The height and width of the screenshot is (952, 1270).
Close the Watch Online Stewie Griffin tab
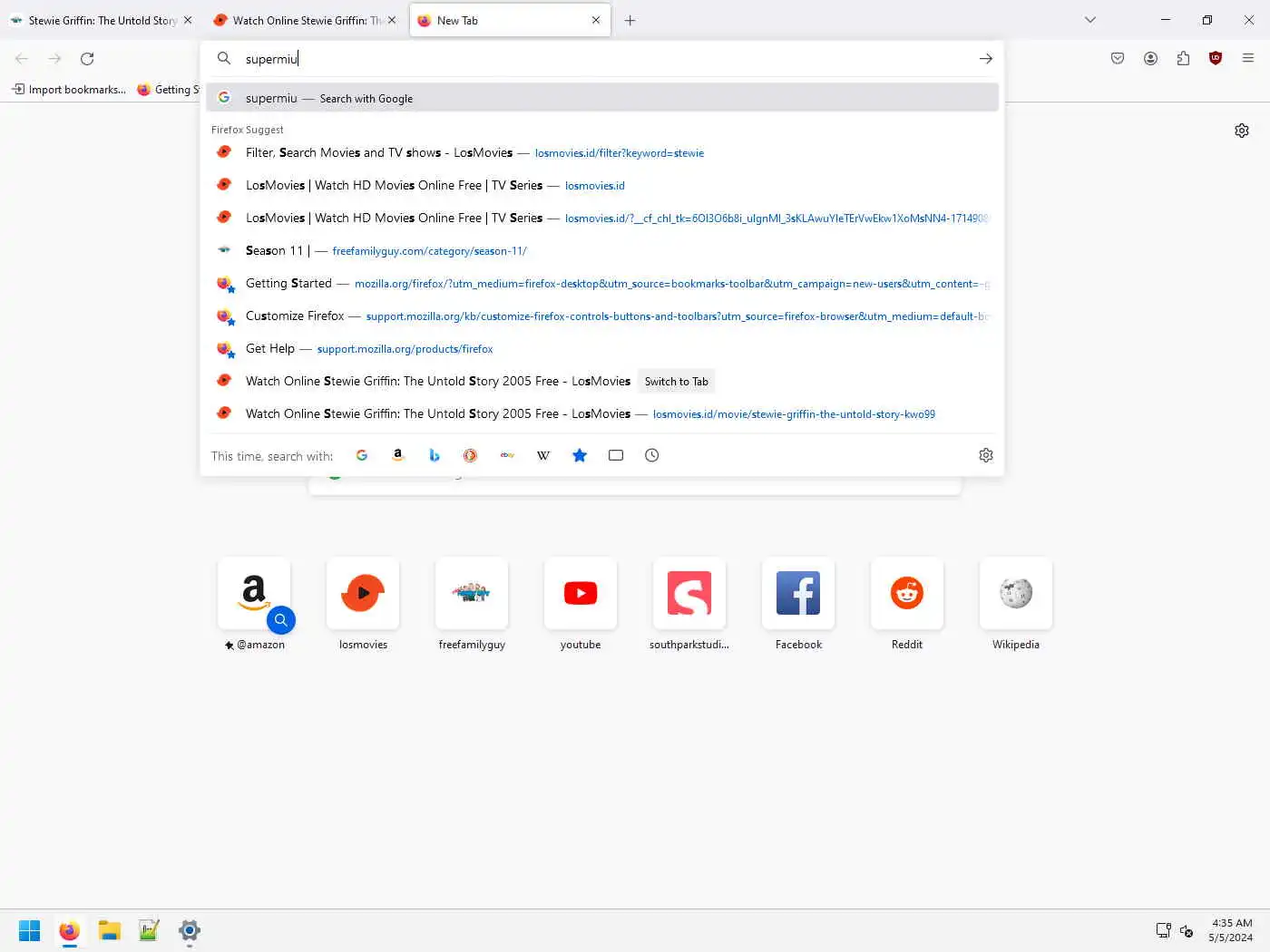pyautogui.click(x=392, y=20)
